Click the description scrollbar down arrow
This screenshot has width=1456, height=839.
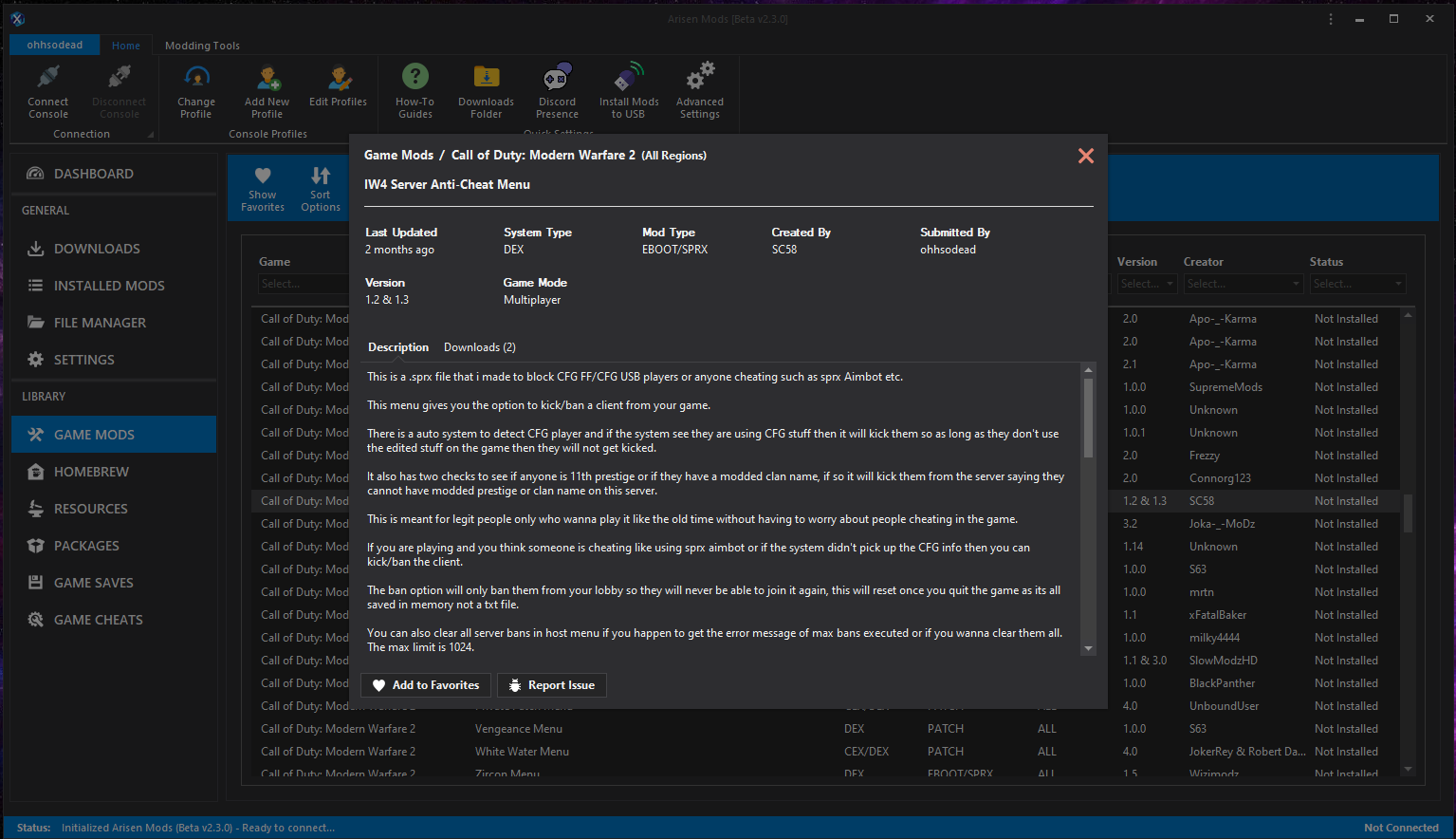(x=1088, y=648)
